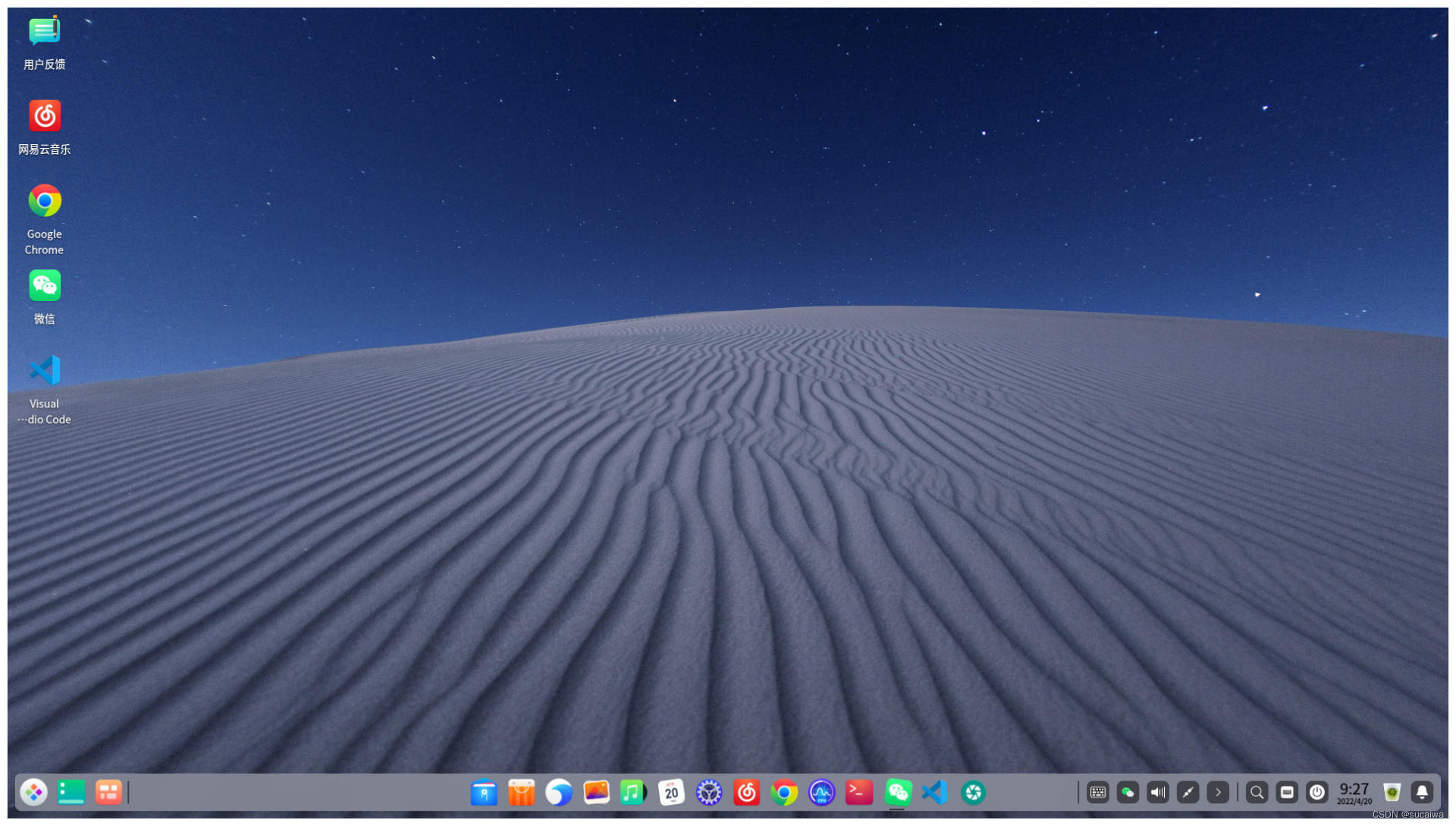Open system settings gear icon
Viewport: 1456px width, 826px height.
710,792
